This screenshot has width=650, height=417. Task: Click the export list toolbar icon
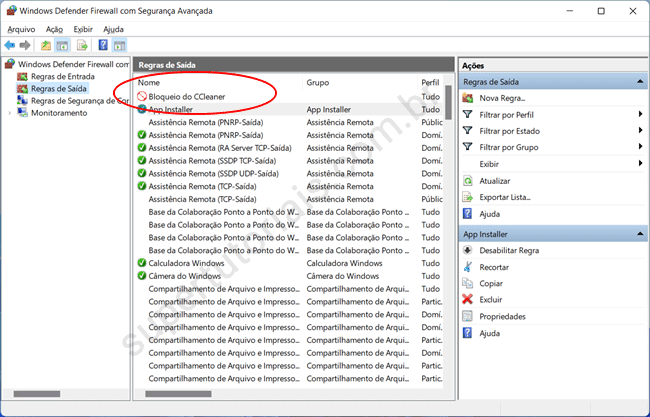coord(82,46)
